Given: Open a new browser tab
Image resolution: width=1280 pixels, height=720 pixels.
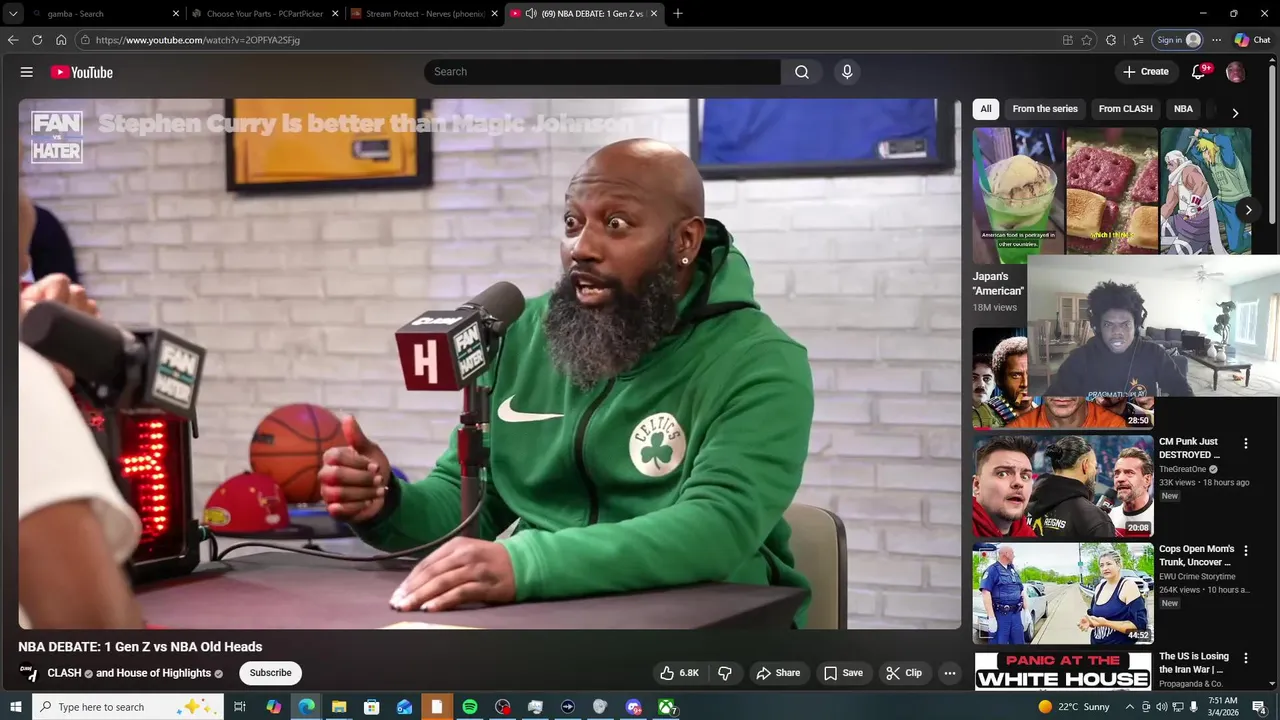Looking at the screenshot, I should [678, 14].
